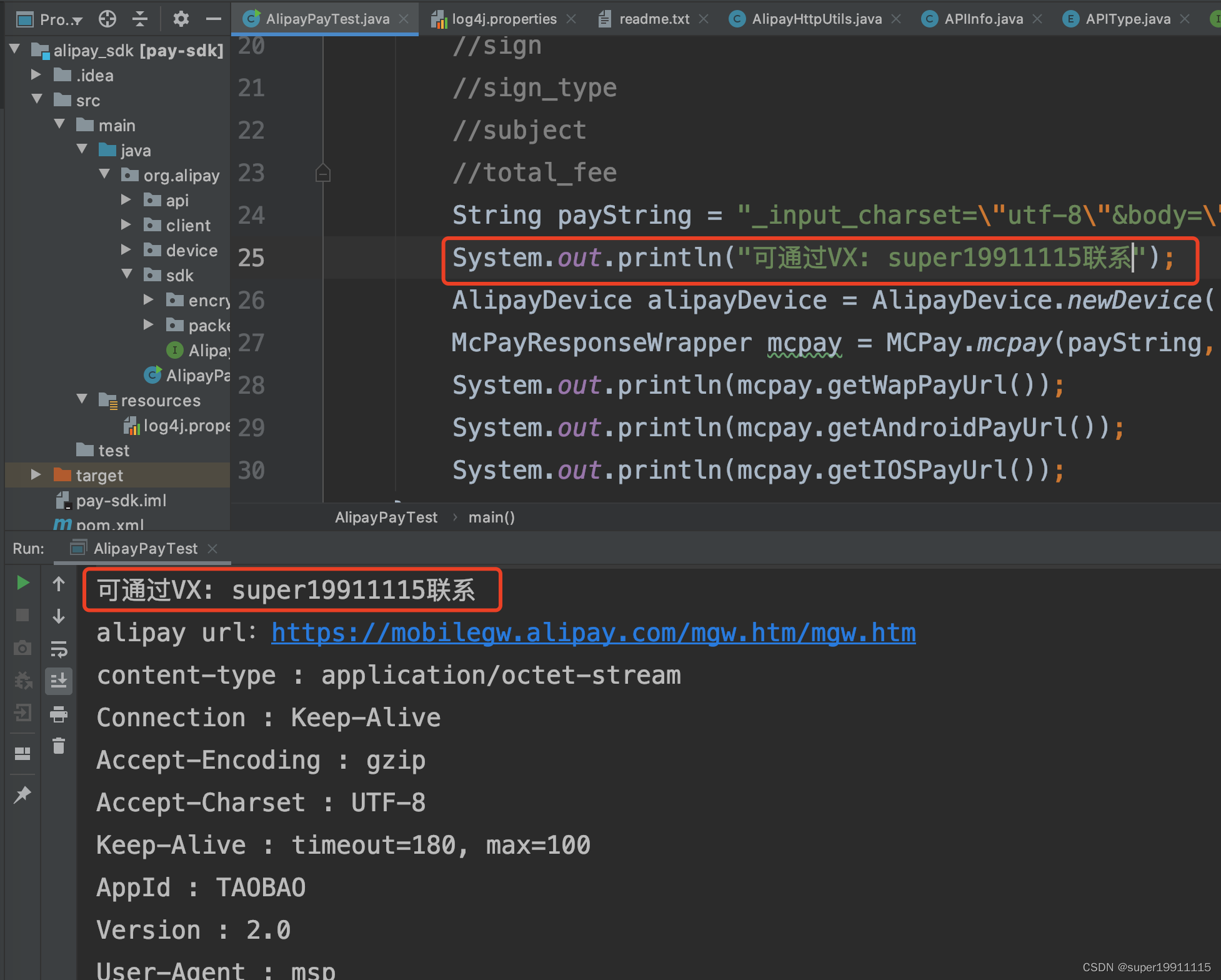
Task: Click the Stop process icon
Action: (22, 616)
